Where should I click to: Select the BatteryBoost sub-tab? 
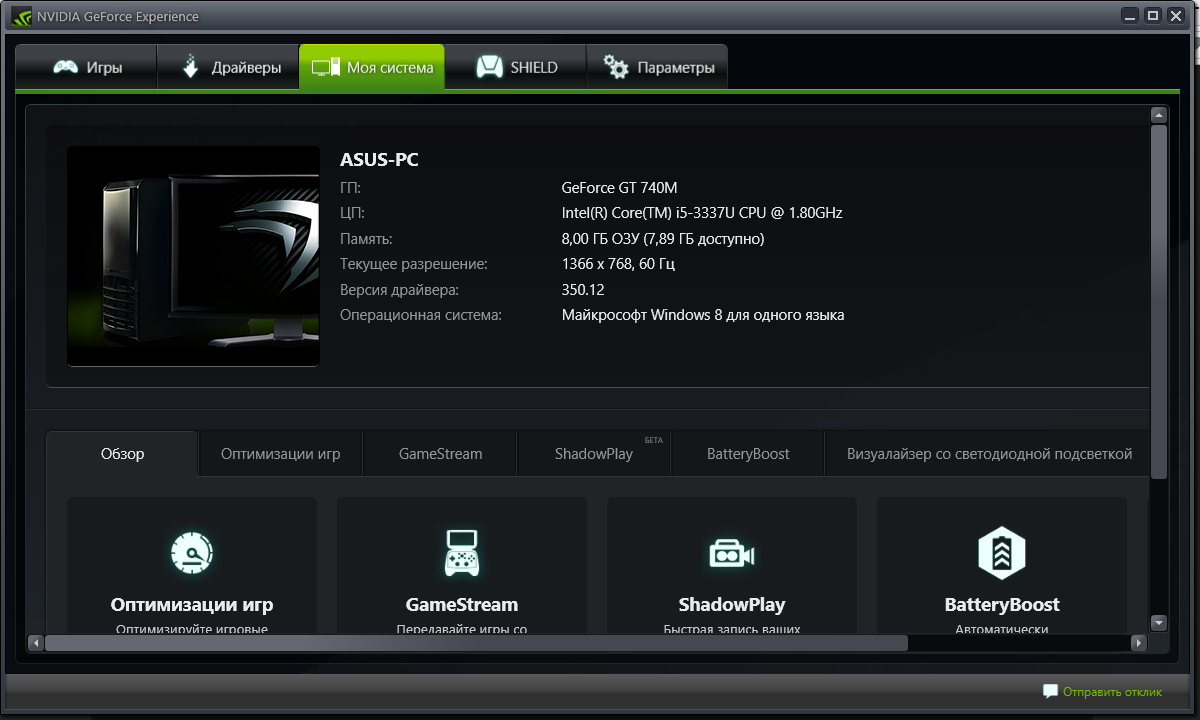coord(748,454)
